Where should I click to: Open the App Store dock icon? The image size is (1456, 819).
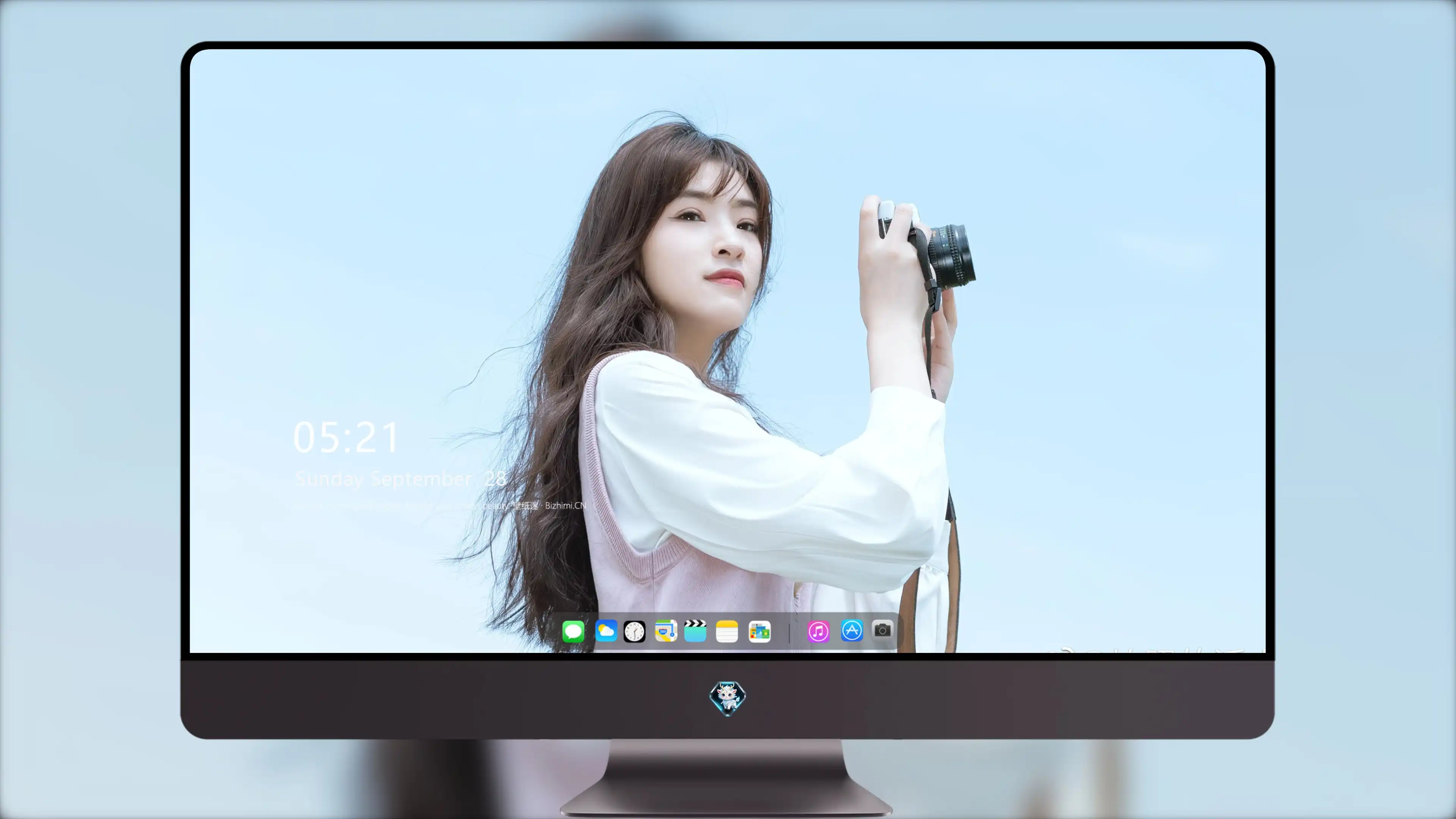click(x=852, y=630)
